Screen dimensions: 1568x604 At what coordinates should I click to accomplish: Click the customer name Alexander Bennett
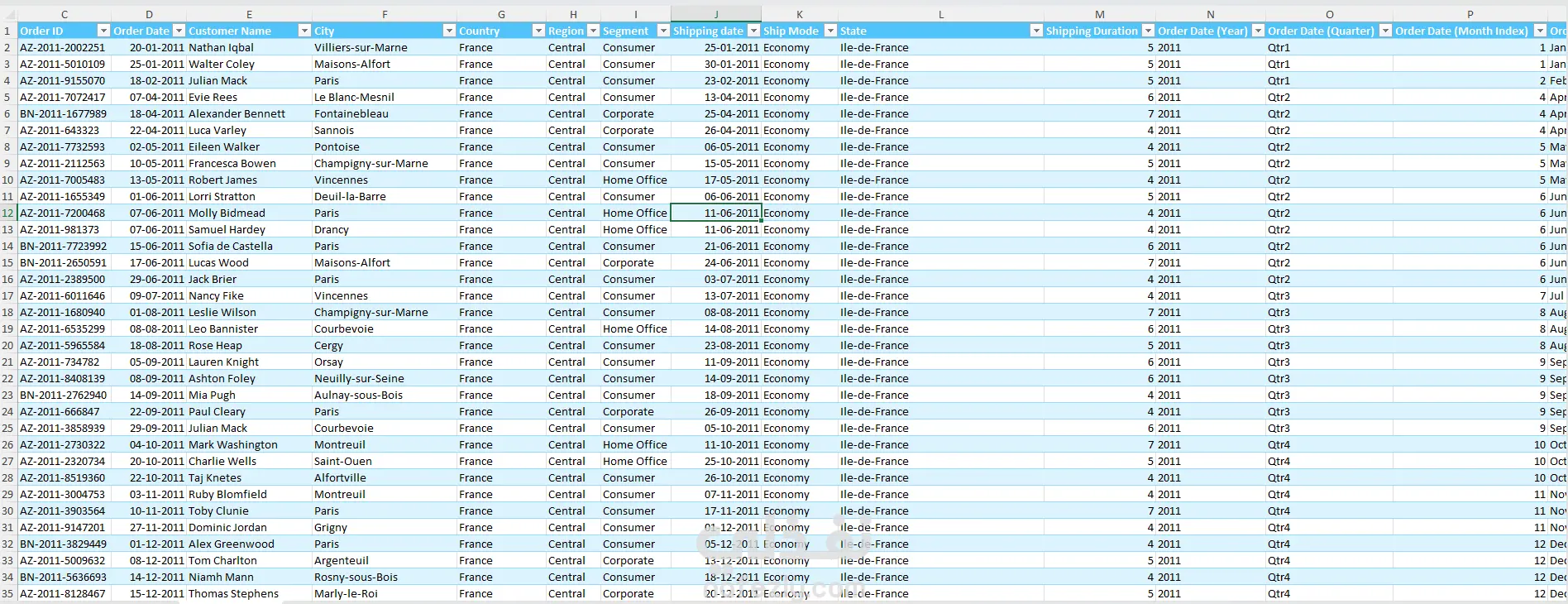(x=237, y=113)
